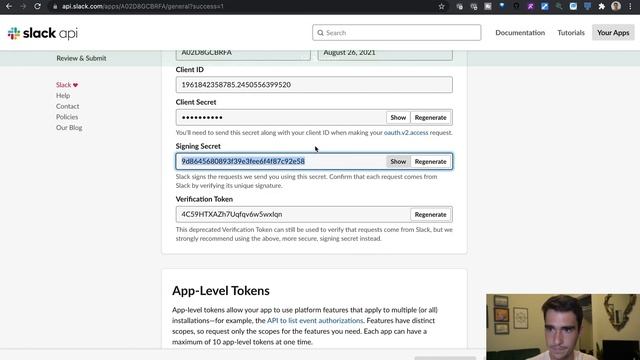Viewport: 640px width, 360px height.
Task: Open the Our Blog sidebar link
Action: click(69, 127)
